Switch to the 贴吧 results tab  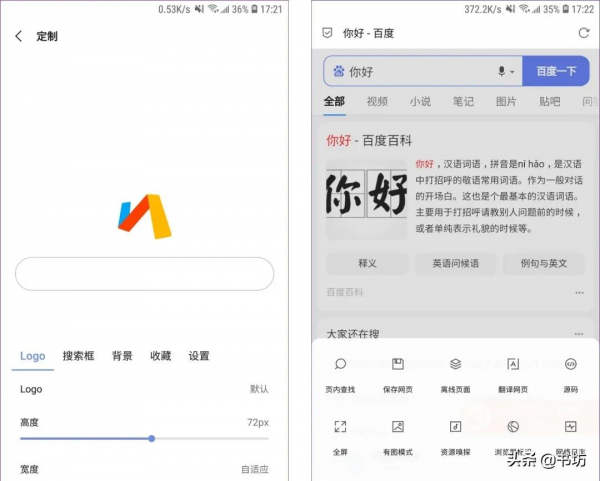549,101
